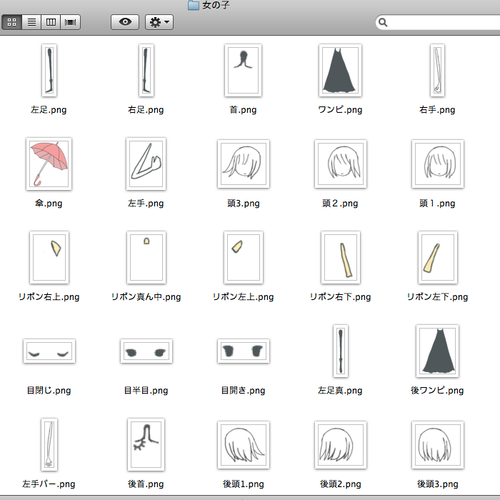
Task: Select the 首.png neck image
Action: click(243, 70)
